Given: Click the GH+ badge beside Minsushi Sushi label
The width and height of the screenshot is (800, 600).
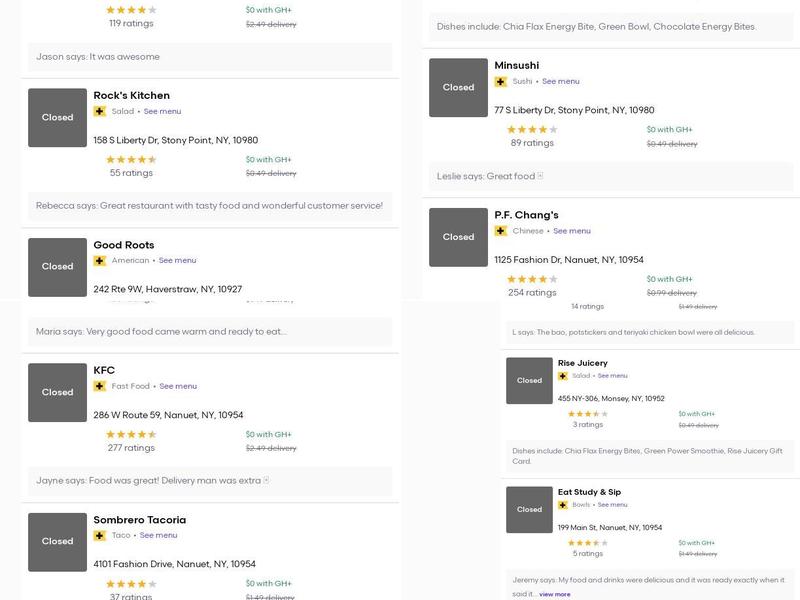Looking at the screenshot, I should point(501,82).
